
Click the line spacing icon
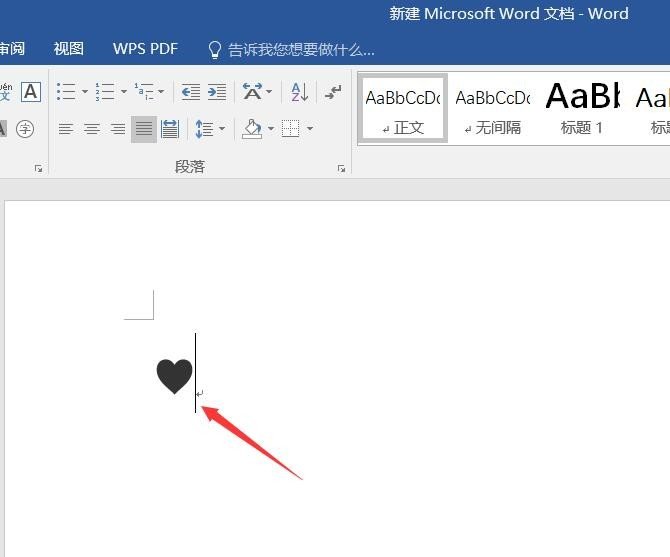(204, 129)
